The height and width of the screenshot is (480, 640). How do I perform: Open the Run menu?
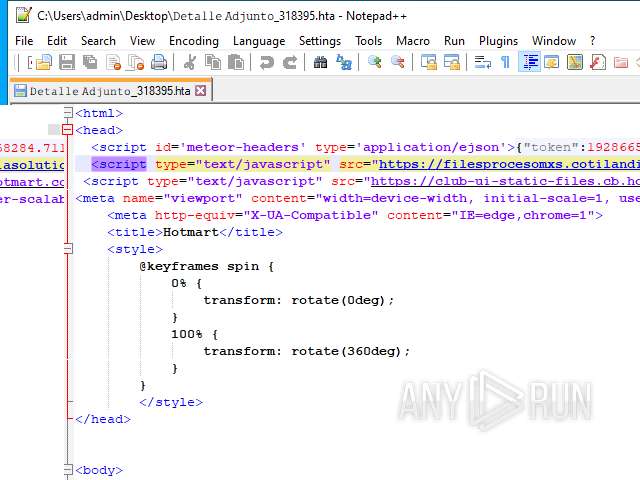point(454,41)
